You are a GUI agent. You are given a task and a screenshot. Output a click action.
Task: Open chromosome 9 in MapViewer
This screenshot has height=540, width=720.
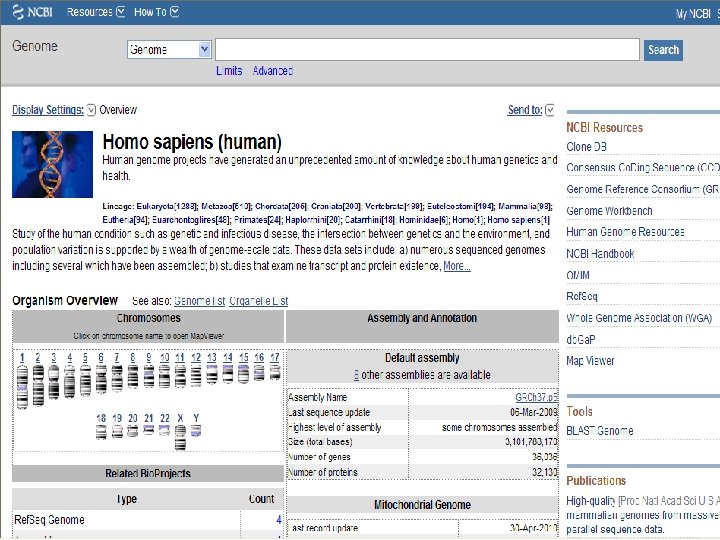(149, 357)
